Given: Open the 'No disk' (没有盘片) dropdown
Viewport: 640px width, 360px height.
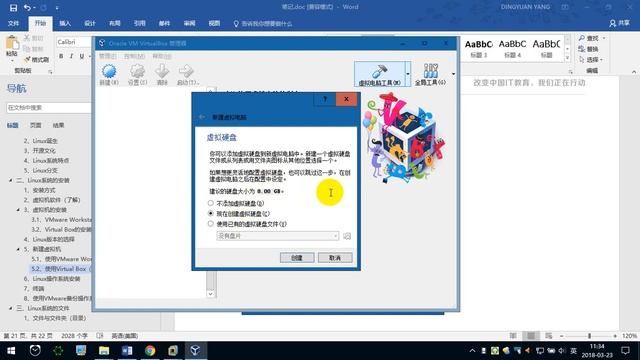Looking at the screenshot, I should pos(278,236).
